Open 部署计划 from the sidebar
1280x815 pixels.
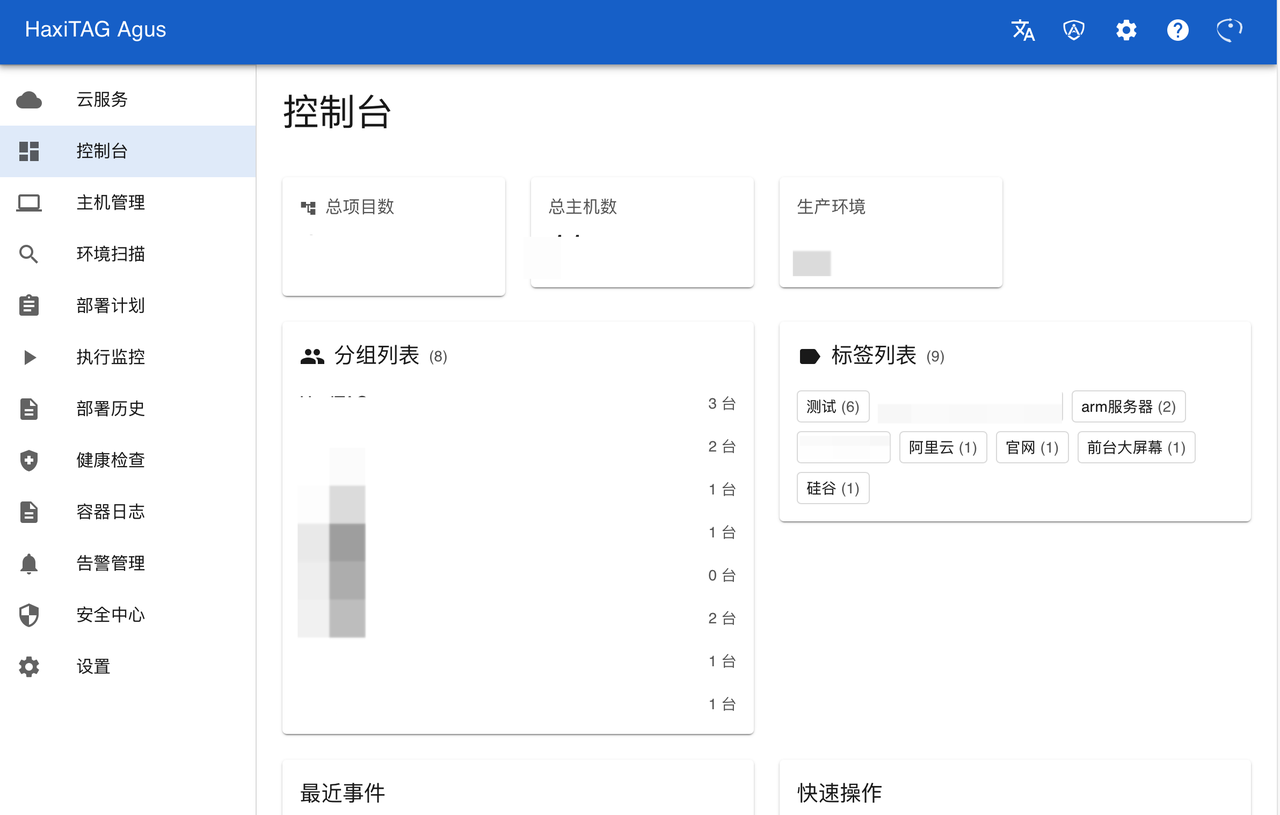(110, 305)
